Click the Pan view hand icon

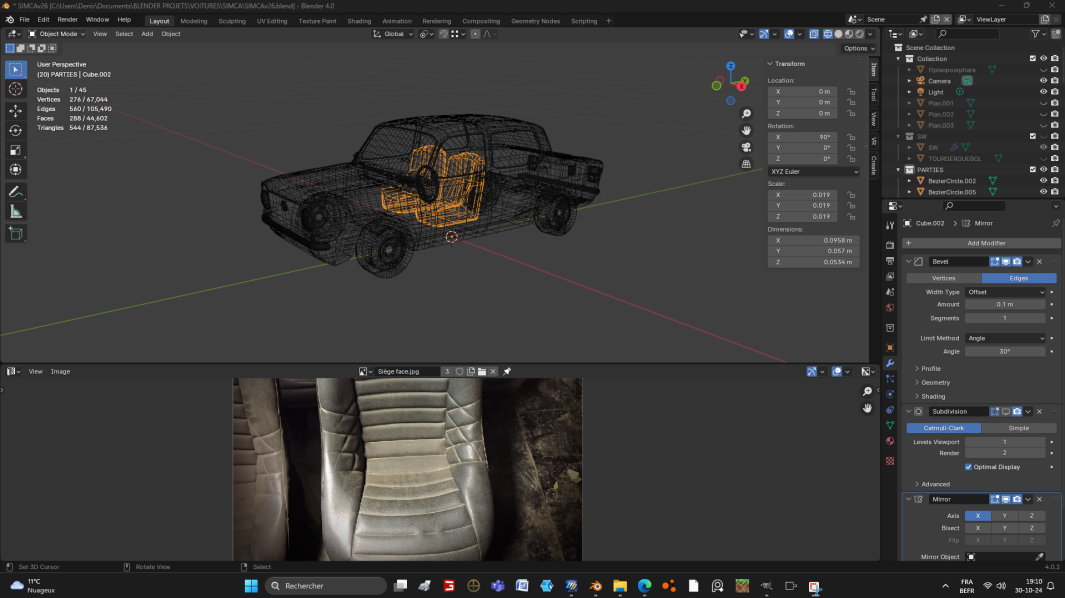point(746,130)
